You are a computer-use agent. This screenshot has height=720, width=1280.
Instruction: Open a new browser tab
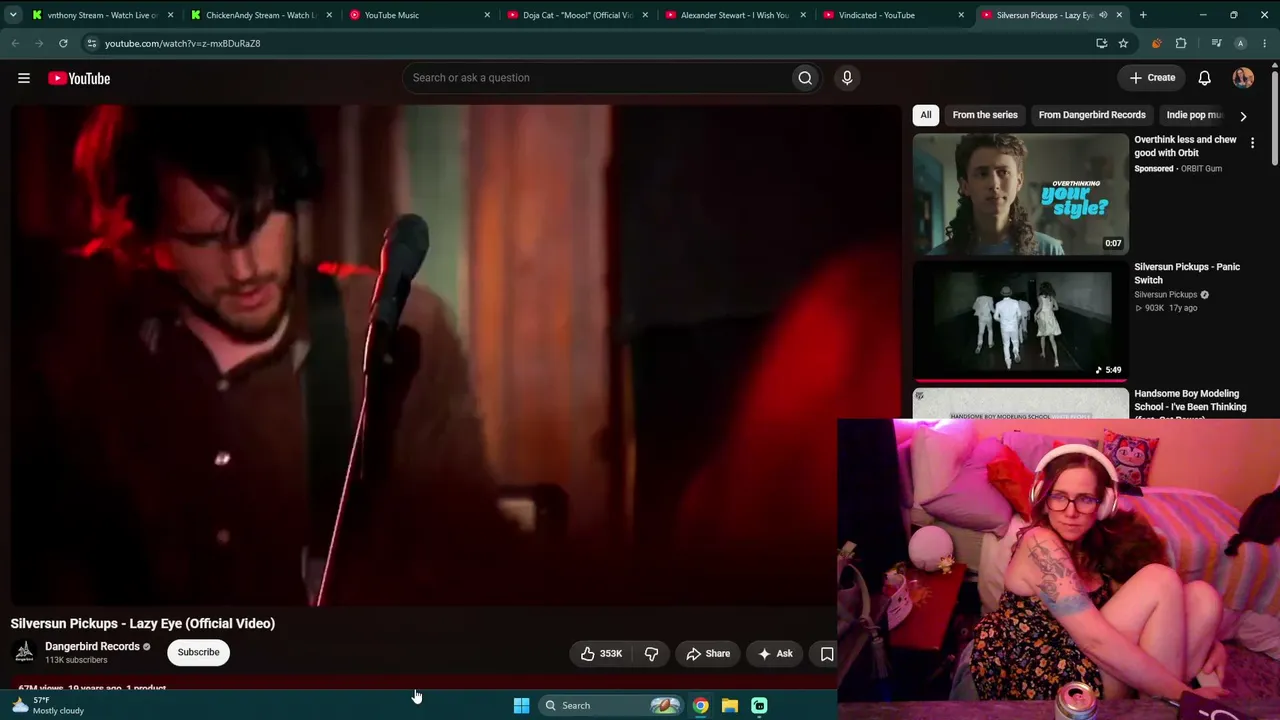pos(1143,15)
